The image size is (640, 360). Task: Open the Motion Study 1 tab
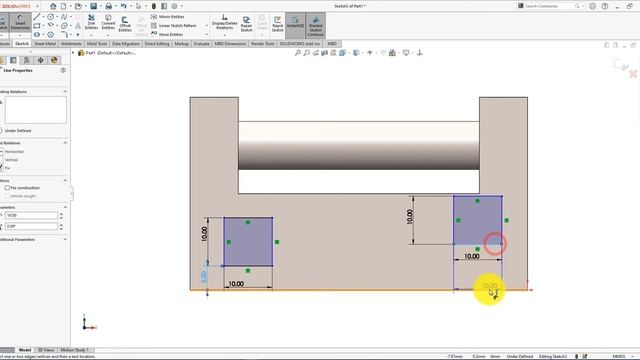[x=74, y=350]
